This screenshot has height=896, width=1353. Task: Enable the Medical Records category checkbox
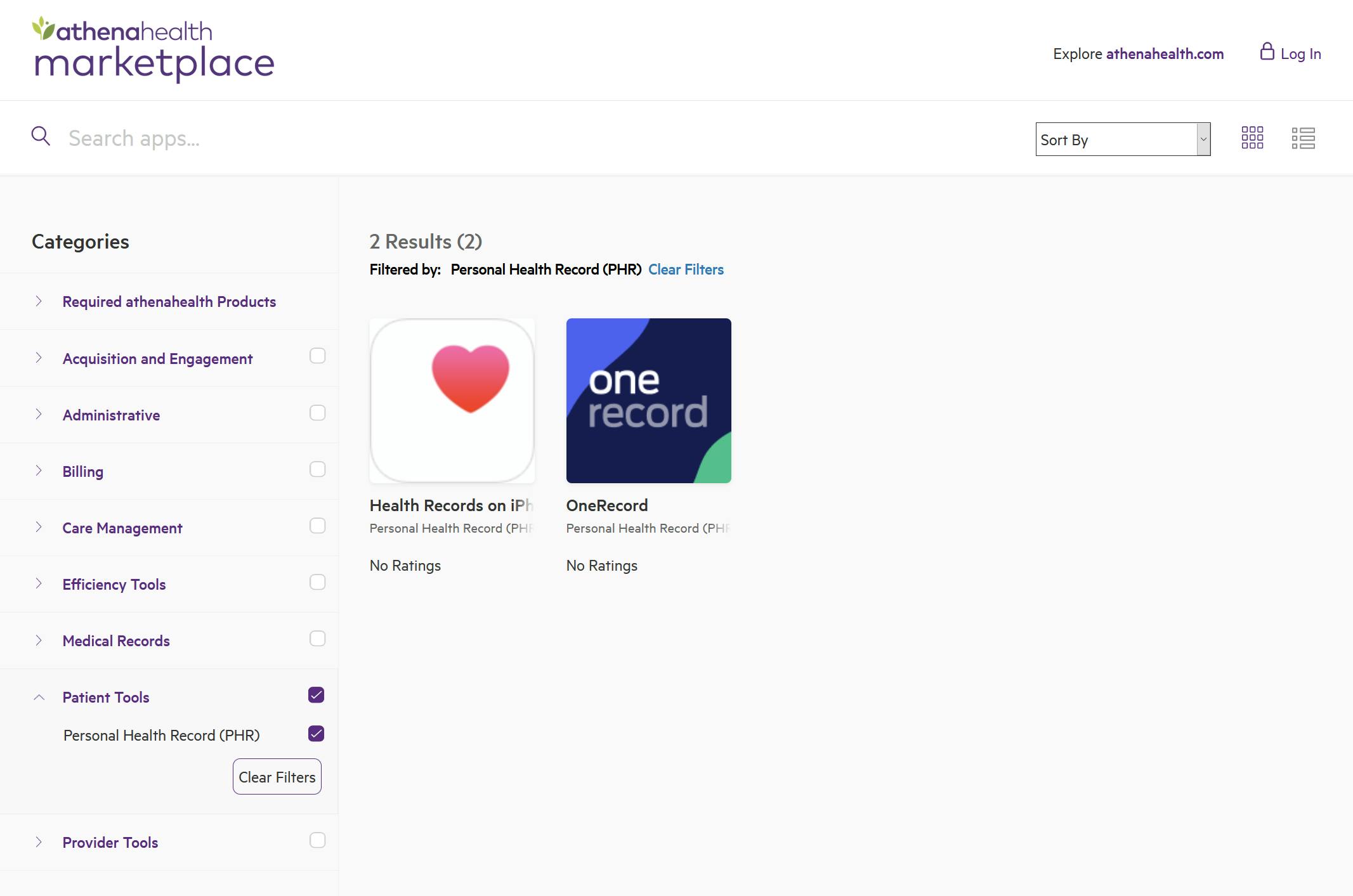tap(317, 638)
